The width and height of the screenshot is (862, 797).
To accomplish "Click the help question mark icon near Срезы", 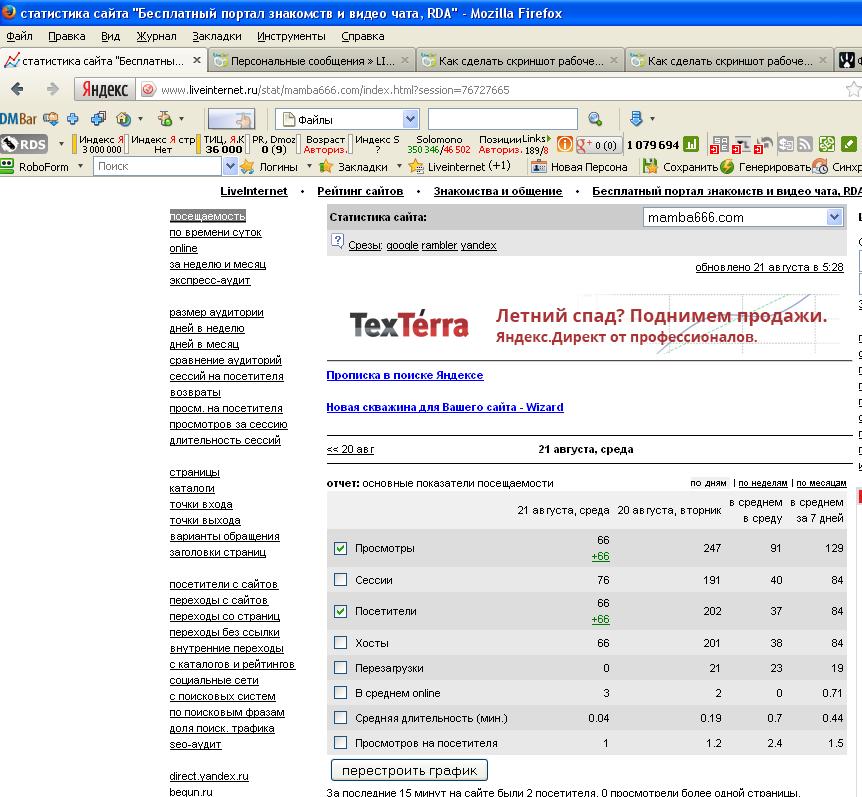I will (x=336, y=241).
